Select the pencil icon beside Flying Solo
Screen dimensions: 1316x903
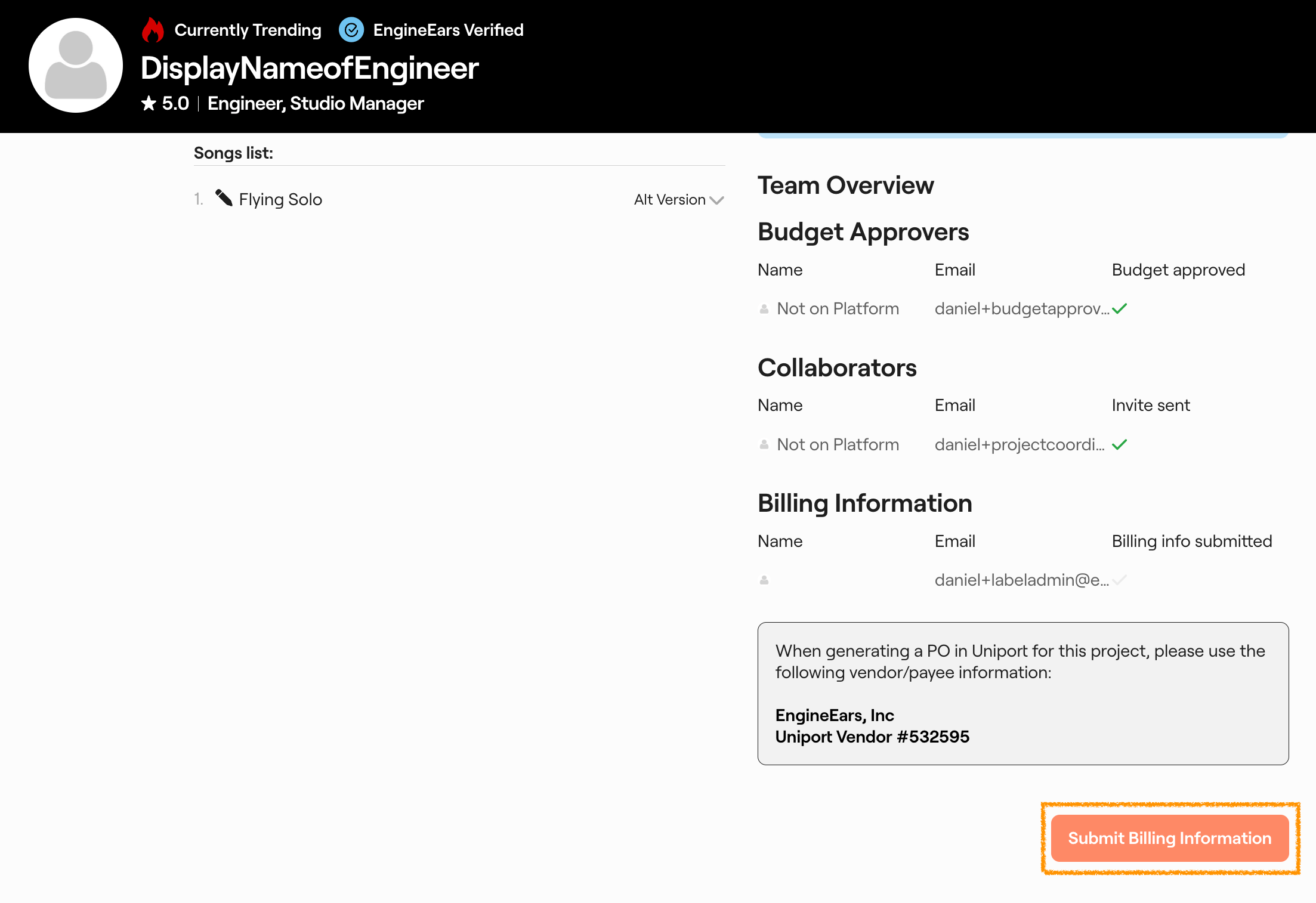click(224, 199)
